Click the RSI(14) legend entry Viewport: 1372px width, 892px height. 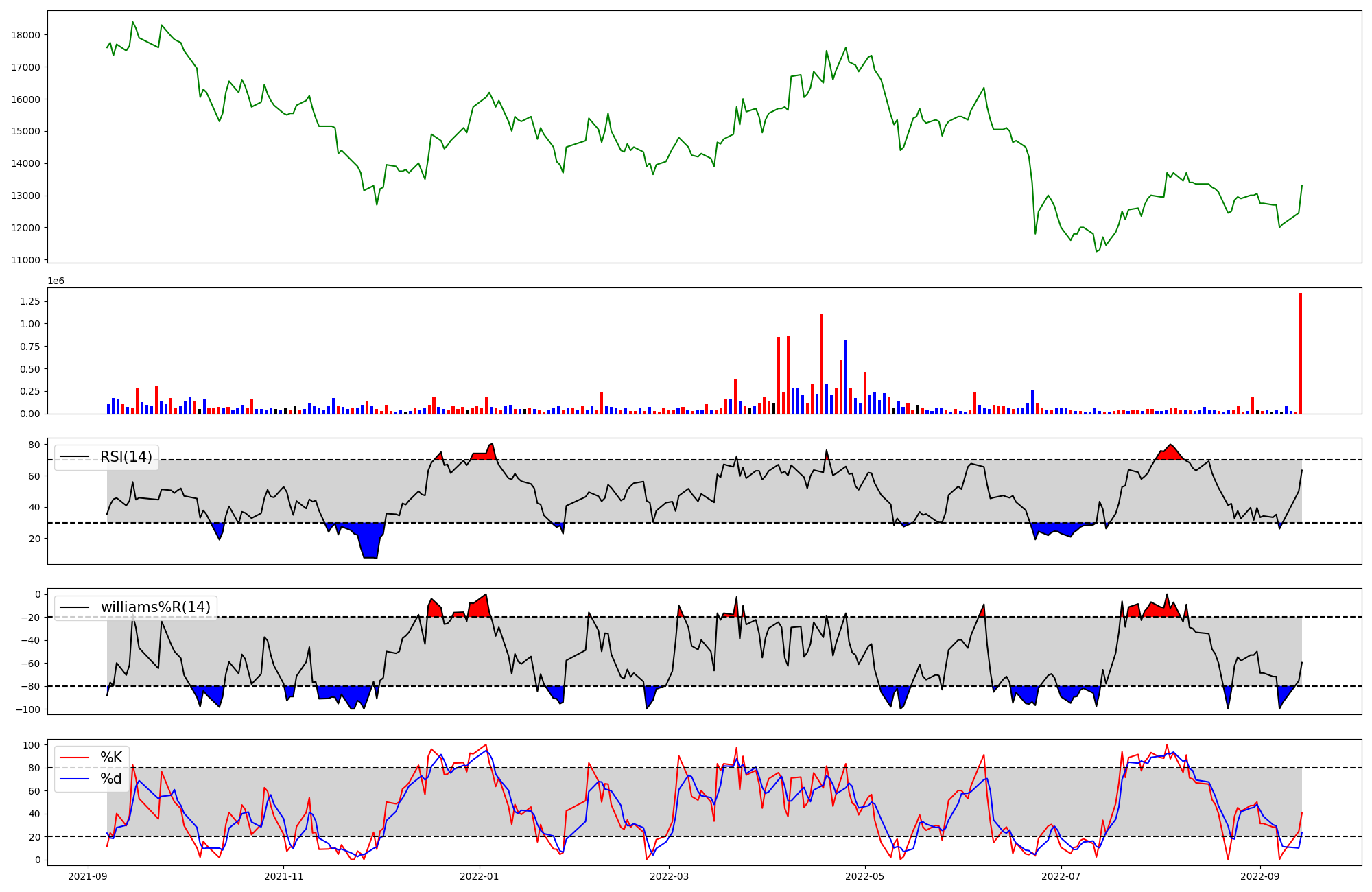[126, 457]
